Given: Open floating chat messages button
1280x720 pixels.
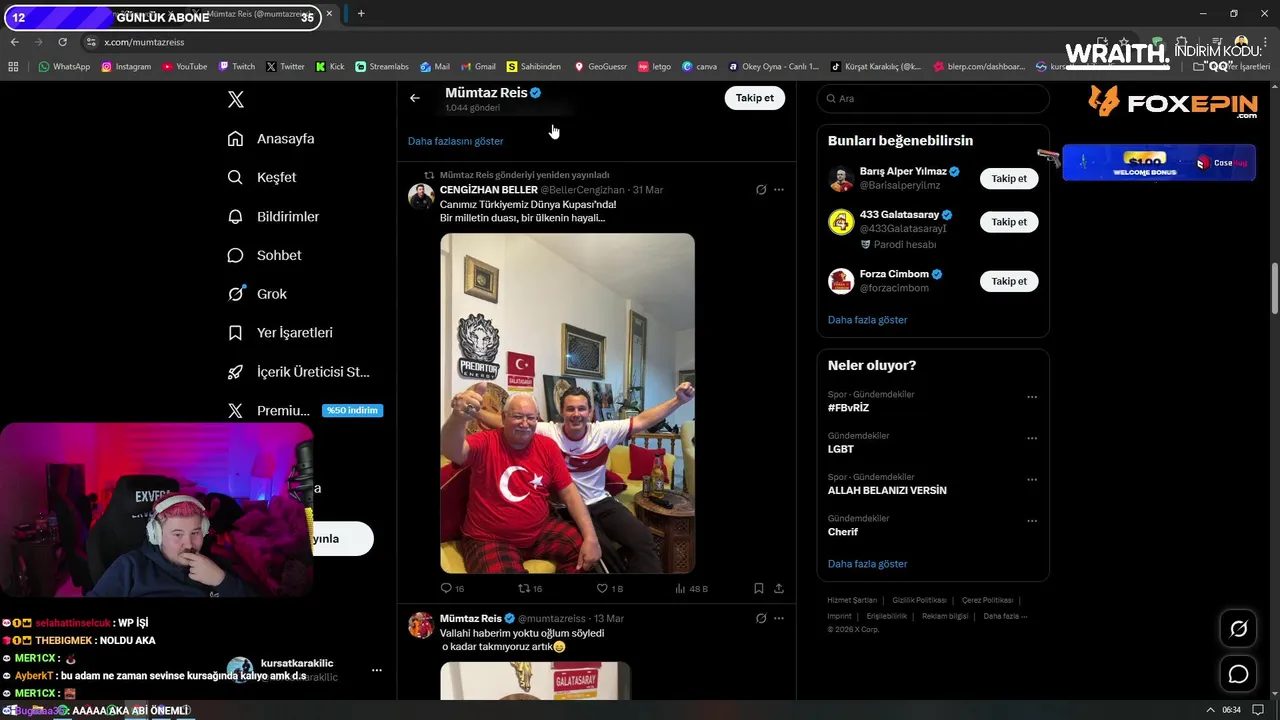Looking at the screenshot, I should [x=1238, y=674].
